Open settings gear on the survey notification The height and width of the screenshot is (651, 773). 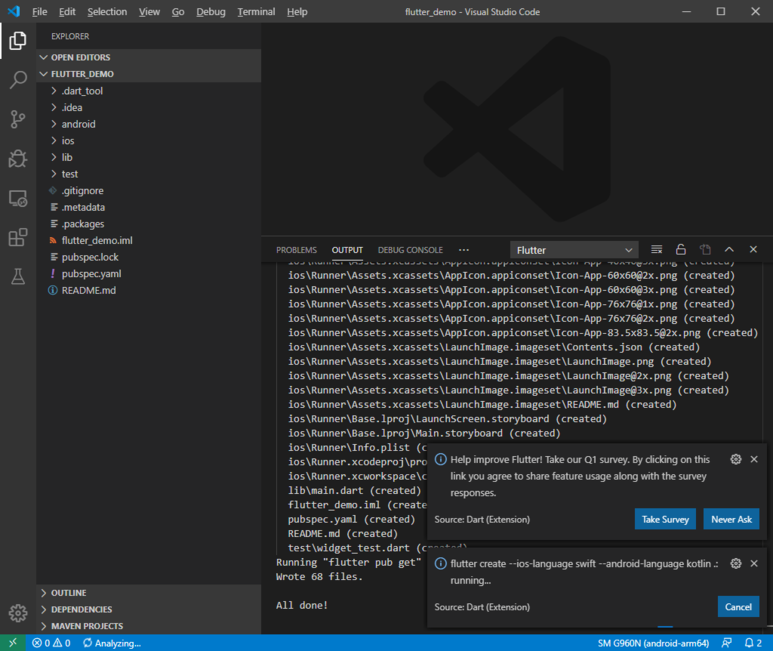(736, 459)
